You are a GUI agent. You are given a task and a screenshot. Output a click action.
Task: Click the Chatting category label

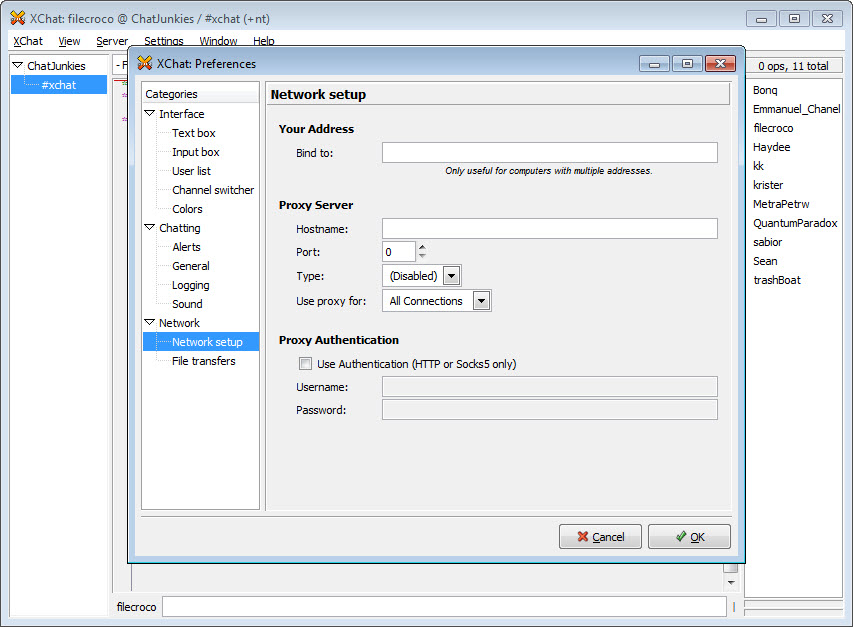coord(180,228)
